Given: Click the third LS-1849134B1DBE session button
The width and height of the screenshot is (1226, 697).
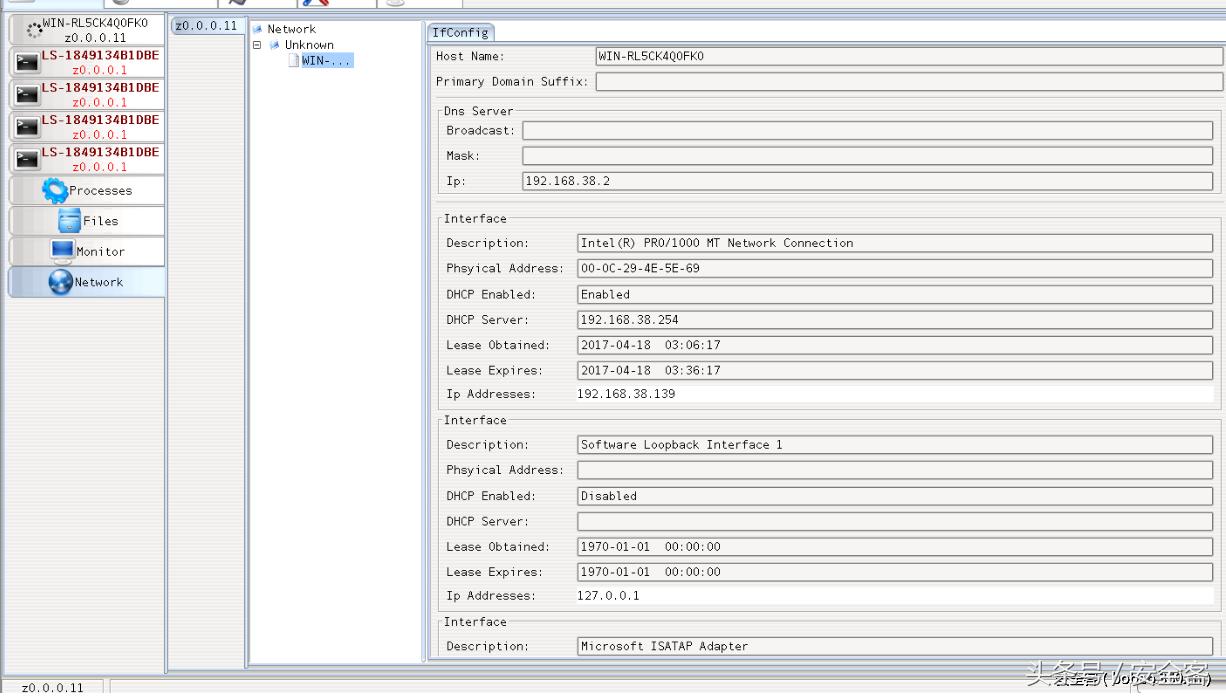Looking at the screenshot, I should point(87,126).
